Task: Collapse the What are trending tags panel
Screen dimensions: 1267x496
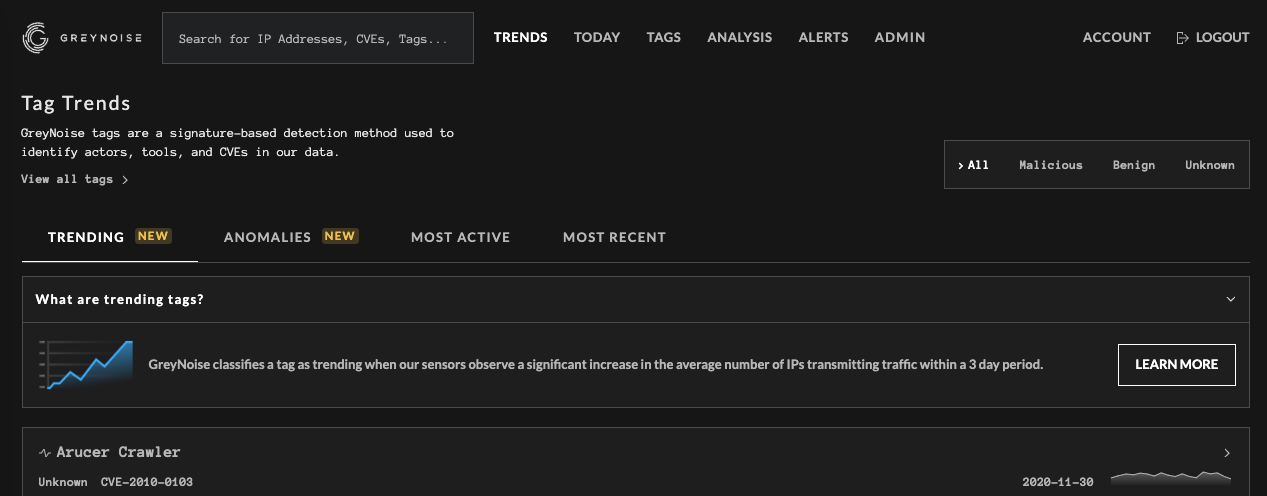Action: [x=1231, y=299]
